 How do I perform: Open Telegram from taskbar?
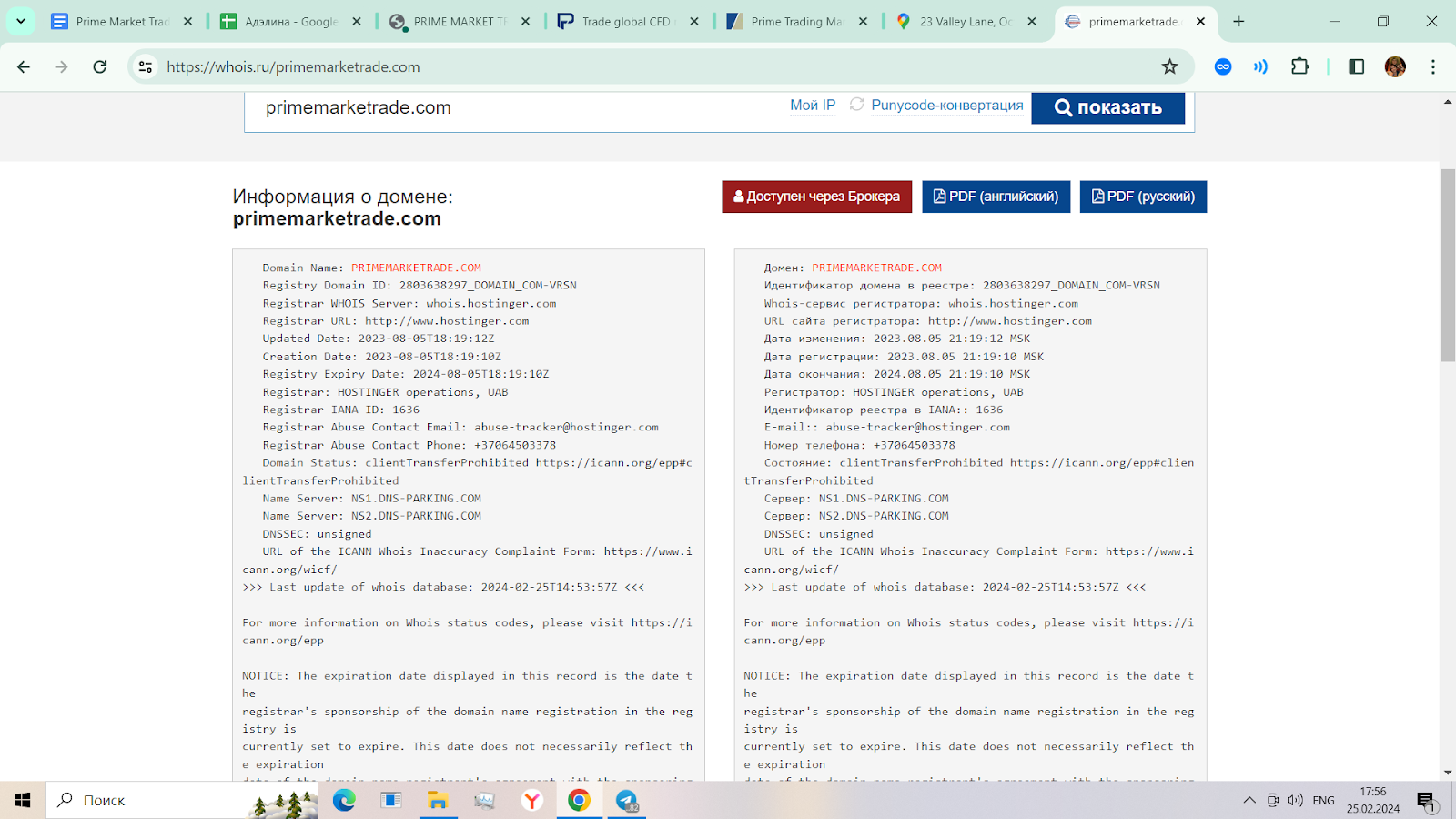pos(626,800)
